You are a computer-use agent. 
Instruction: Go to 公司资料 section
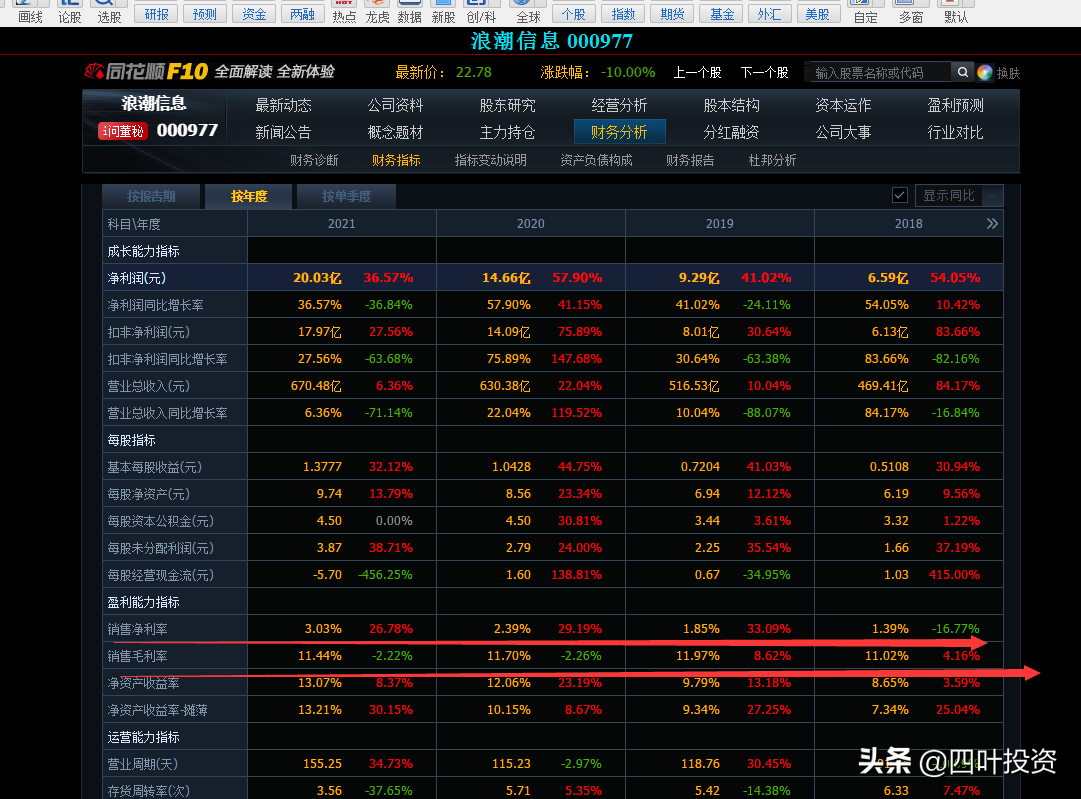[395, 105]
